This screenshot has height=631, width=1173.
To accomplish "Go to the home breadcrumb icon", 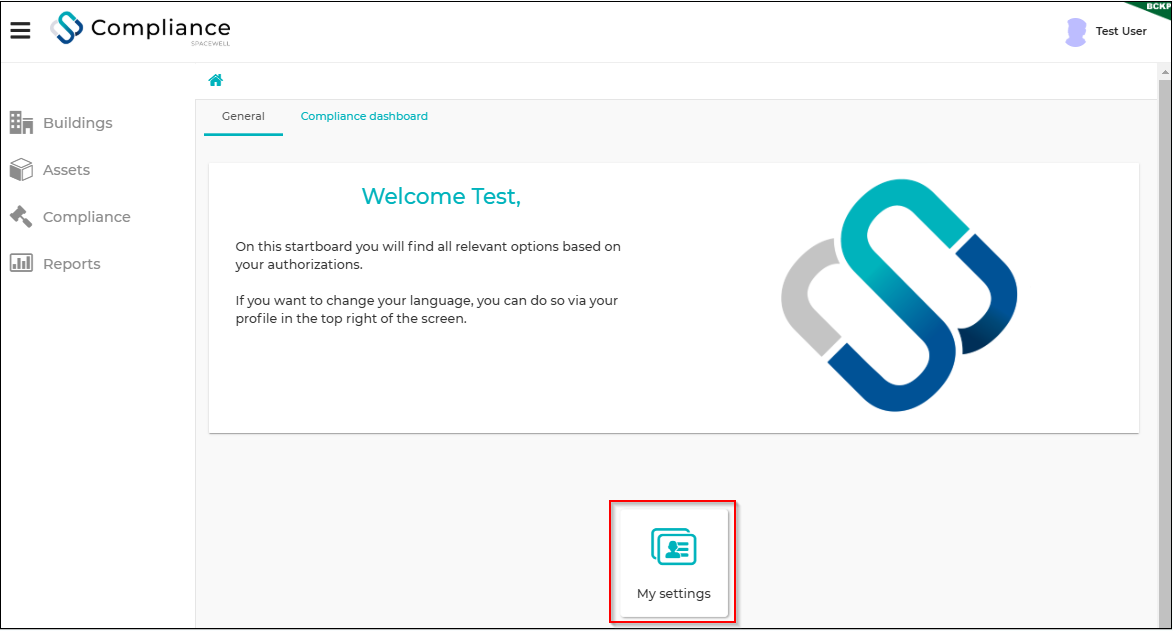I will point(215,80).
